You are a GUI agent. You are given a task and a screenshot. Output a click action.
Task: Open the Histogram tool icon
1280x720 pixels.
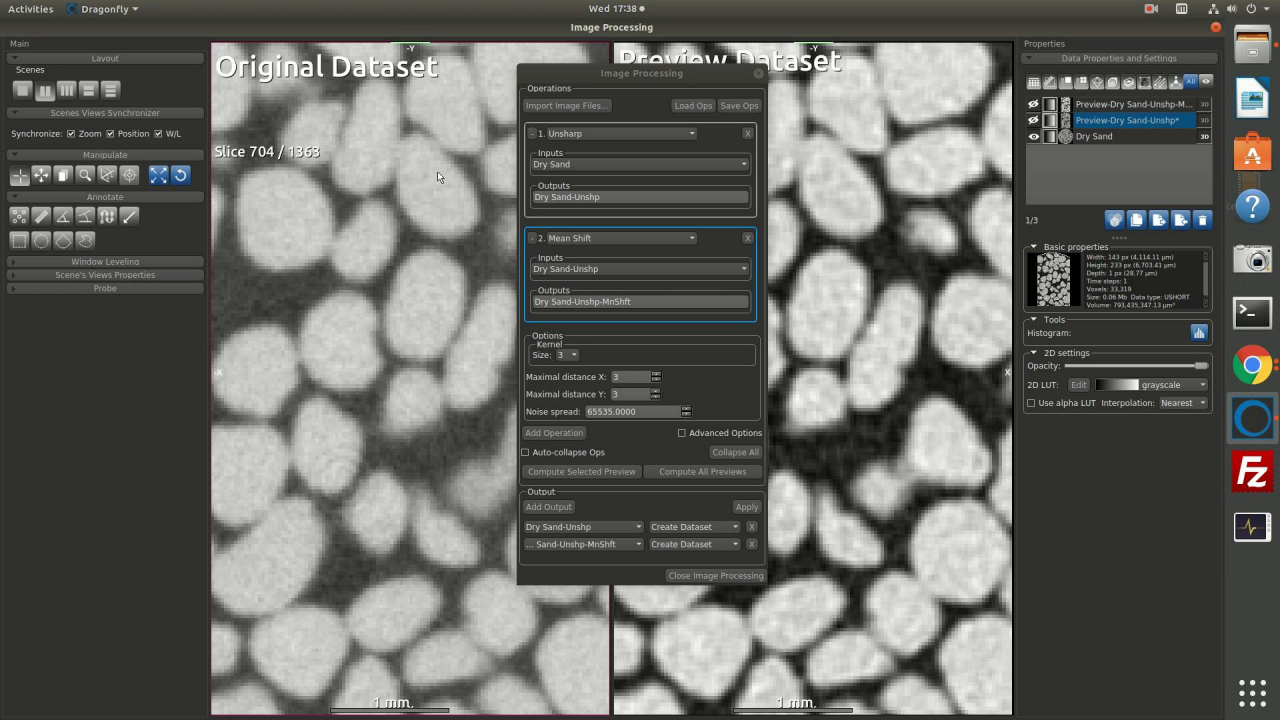coord(1198,333)
